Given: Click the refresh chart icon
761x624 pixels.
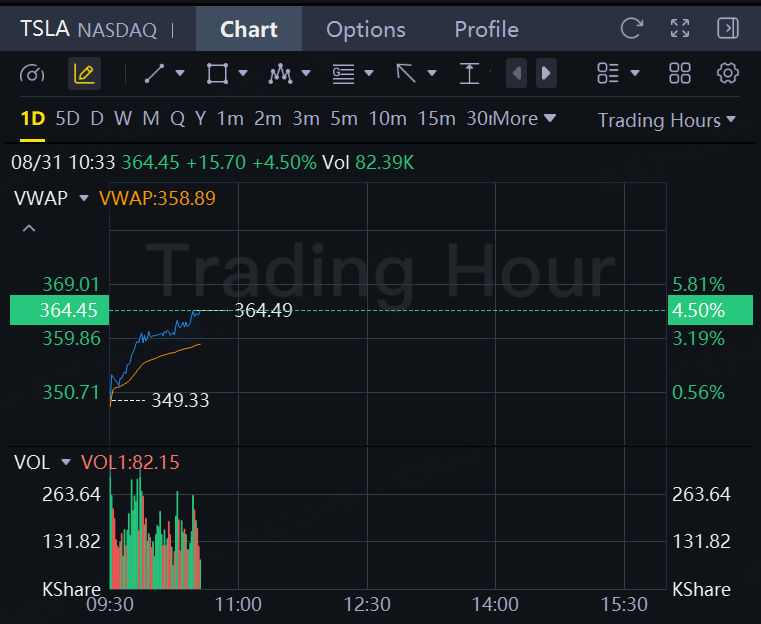Looking at the screenshot, I should 632,29.
